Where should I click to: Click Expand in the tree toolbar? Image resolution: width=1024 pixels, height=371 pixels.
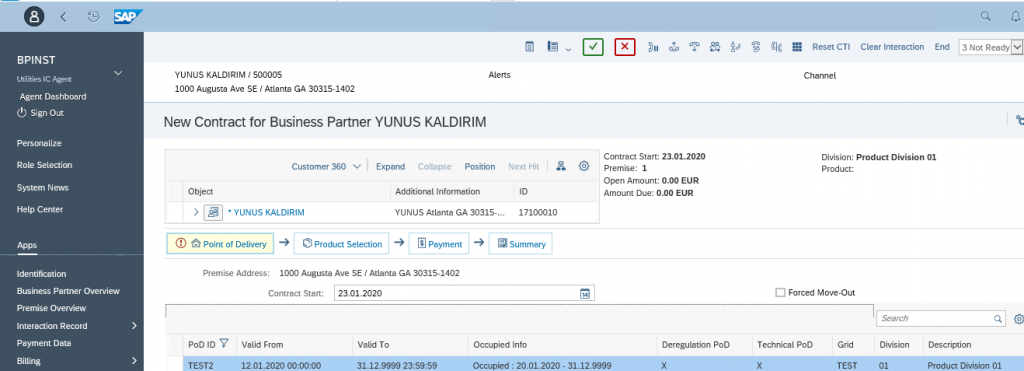pyautogui.click(x=391, y=167)
